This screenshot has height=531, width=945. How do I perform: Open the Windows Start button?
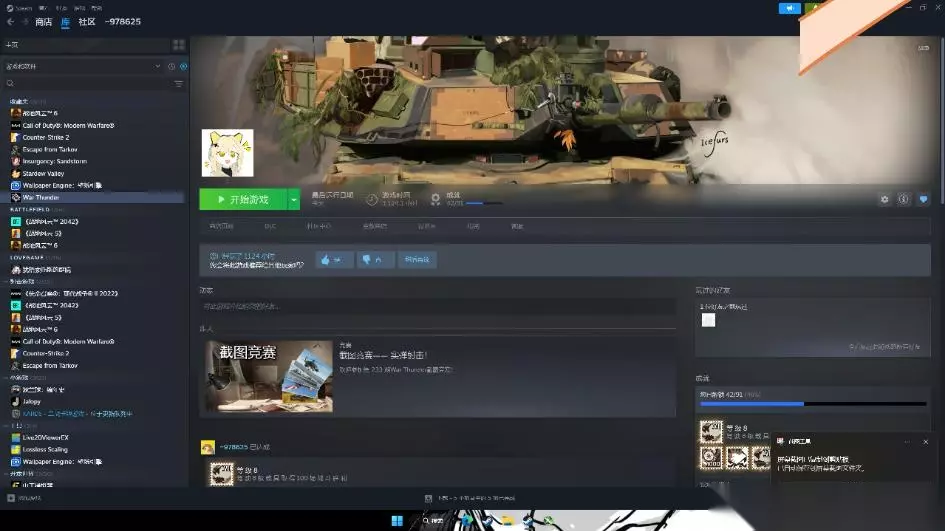(397, 521)
